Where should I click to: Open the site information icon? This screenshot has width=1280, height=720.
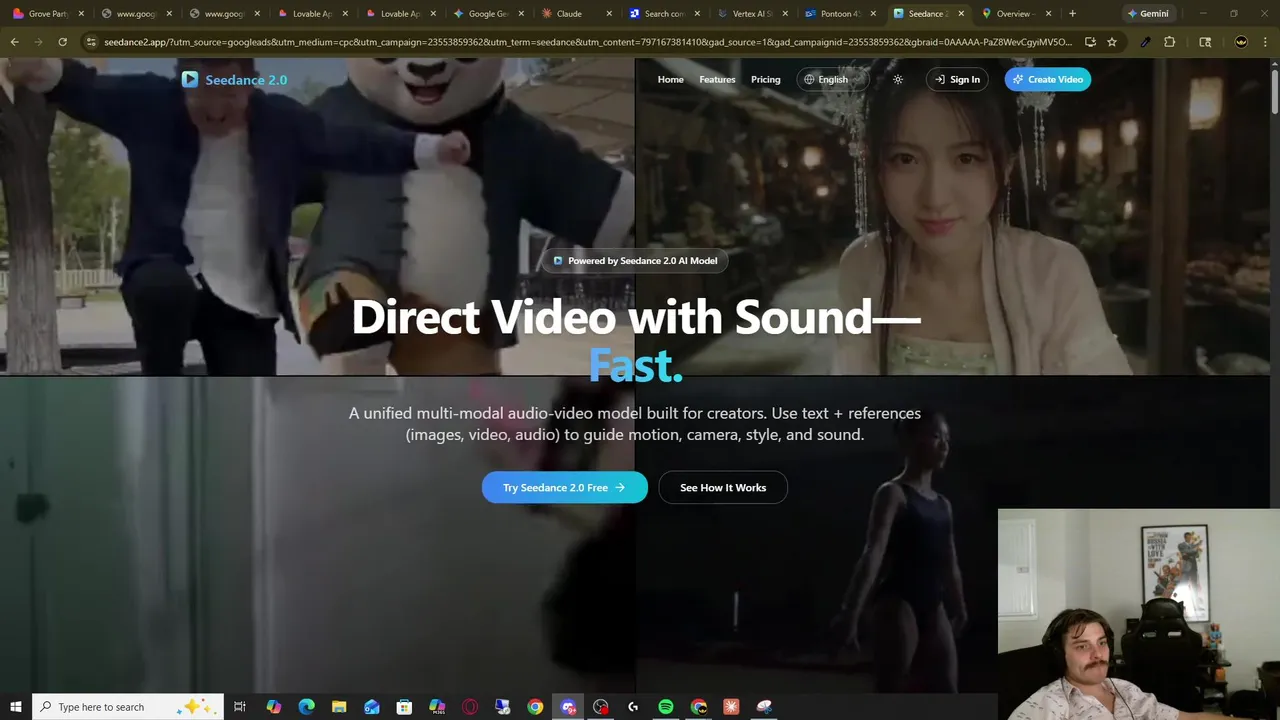(91, 42)
